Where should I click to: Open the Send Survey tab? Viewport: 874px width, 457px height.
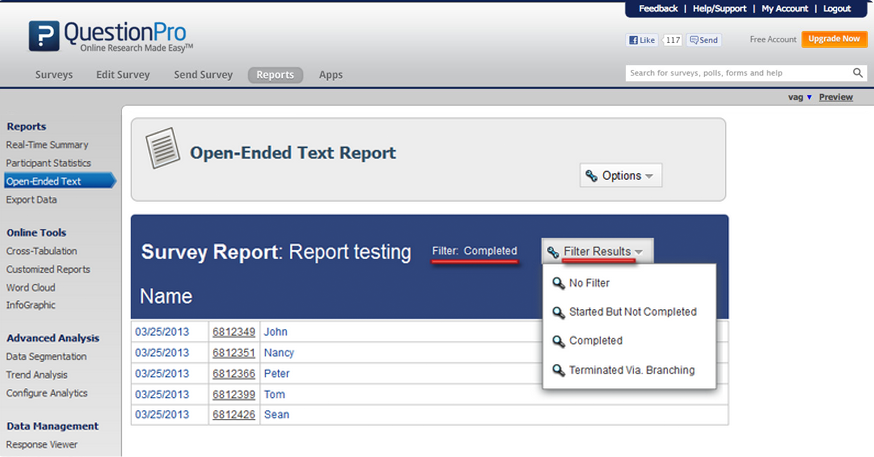(203, 75)
